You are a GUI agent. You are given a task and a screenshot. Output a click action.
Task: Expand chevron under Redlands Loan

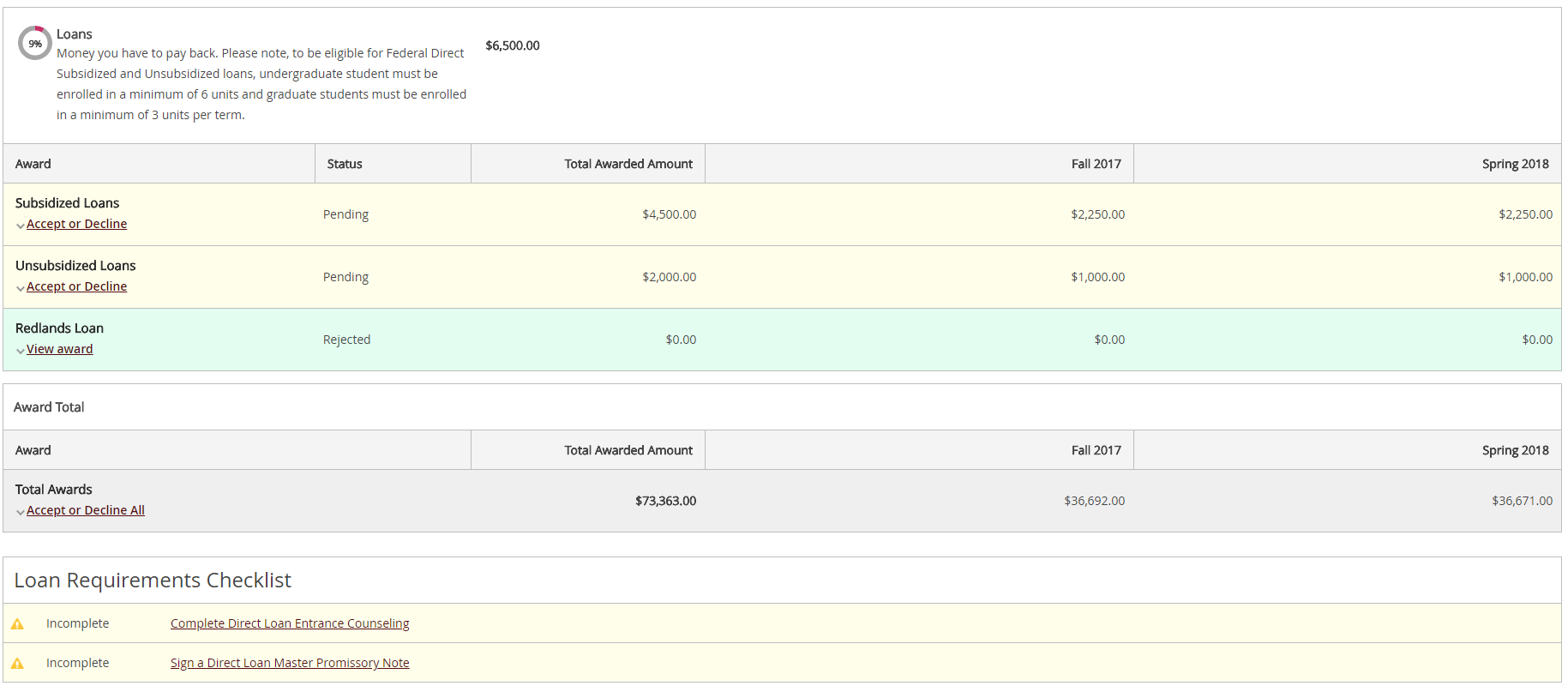(21, 351)
